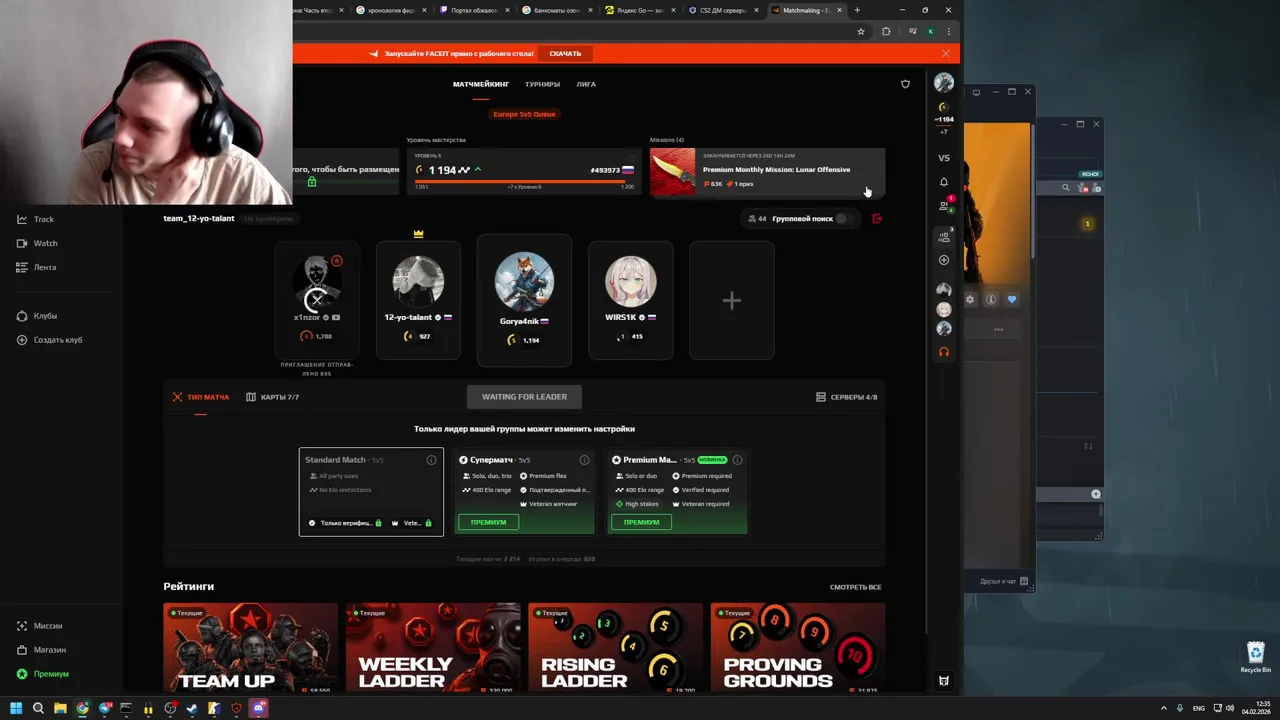Open notifications bell in right rail
1280x720 pixels.
(x=944, y=182)
